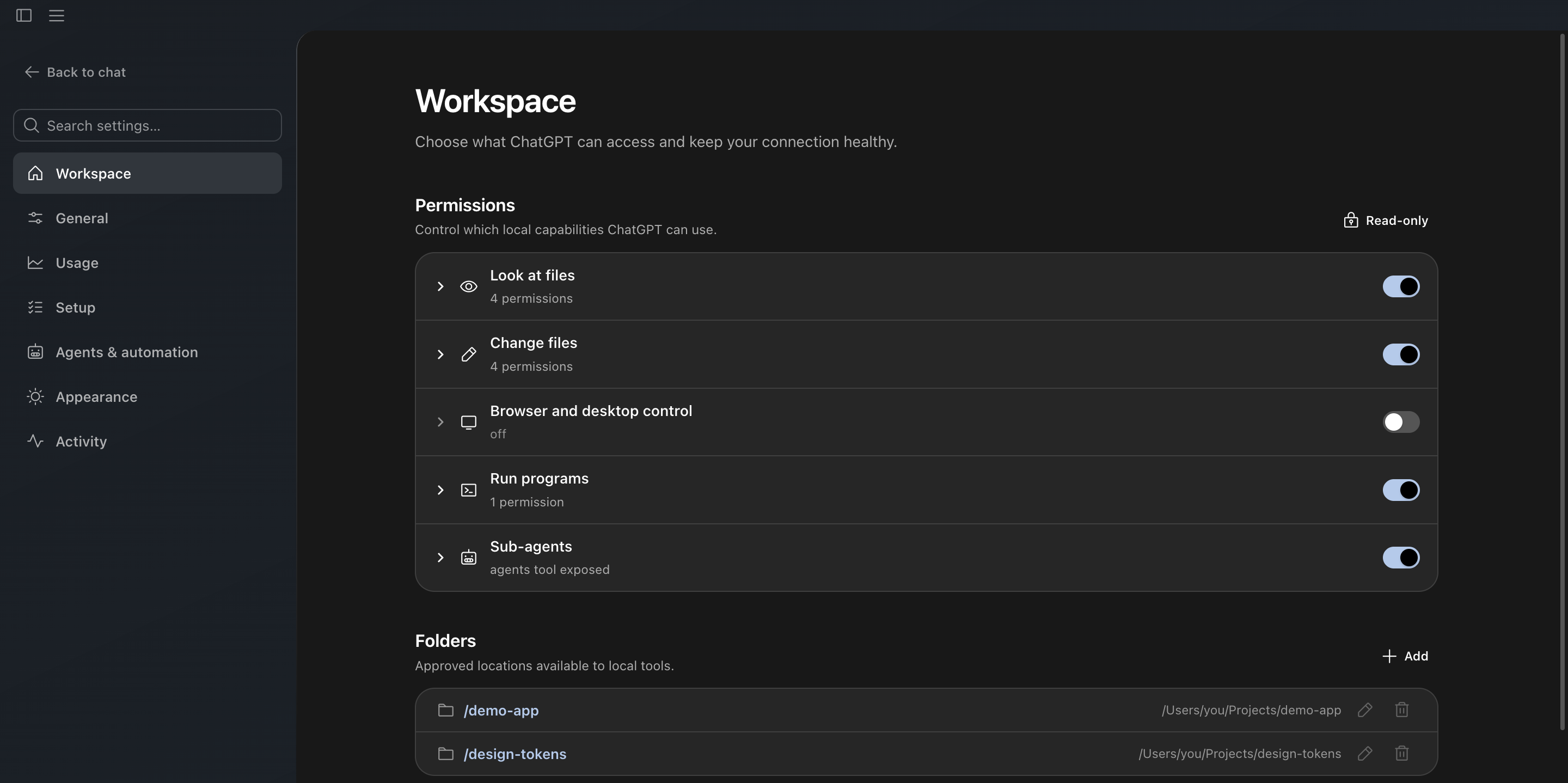Click the folder icon beside /demo-app
Image resolution: width=1568 pixels, height=783 pixels.
(x=445, y=711)
